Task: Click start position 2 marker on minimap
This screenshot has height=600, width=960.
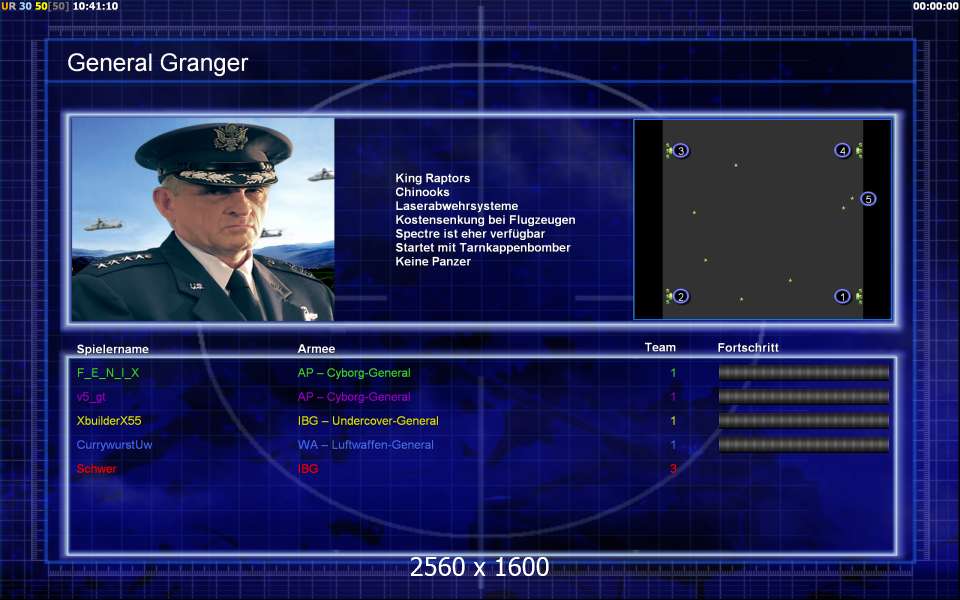Action: pos(680,296)
